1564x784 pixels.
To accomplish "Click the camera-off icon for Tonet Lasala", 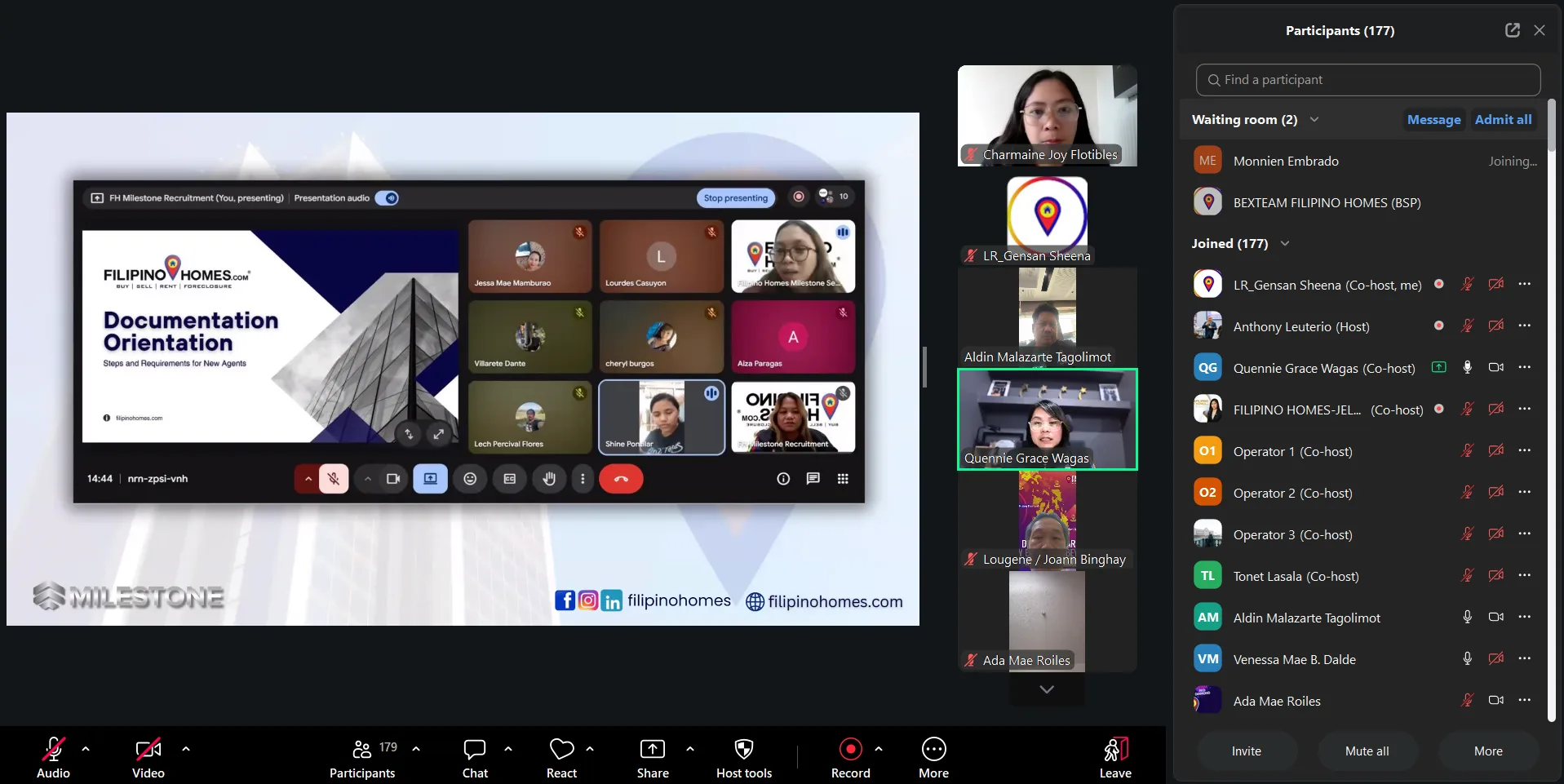I will [x=1496, y=575].
